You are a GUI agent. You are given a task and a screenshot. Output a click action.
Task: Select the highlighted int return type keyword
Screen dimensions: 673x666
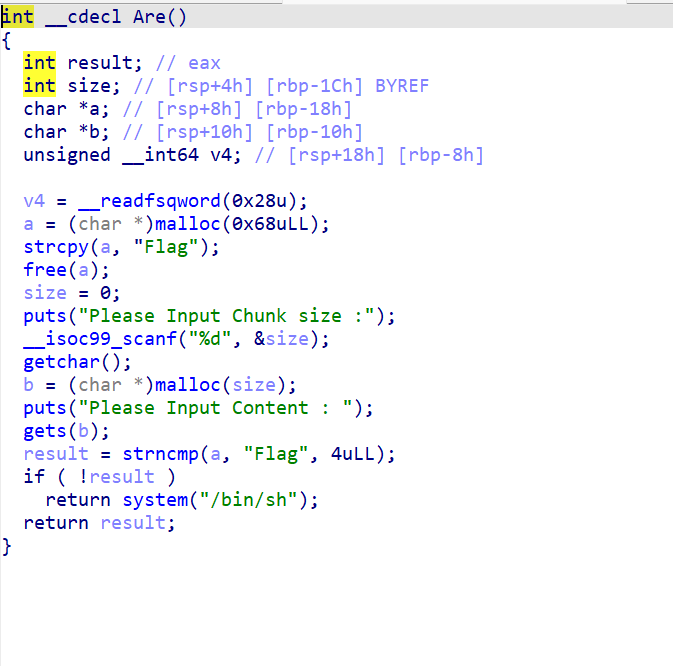point(17,17)
